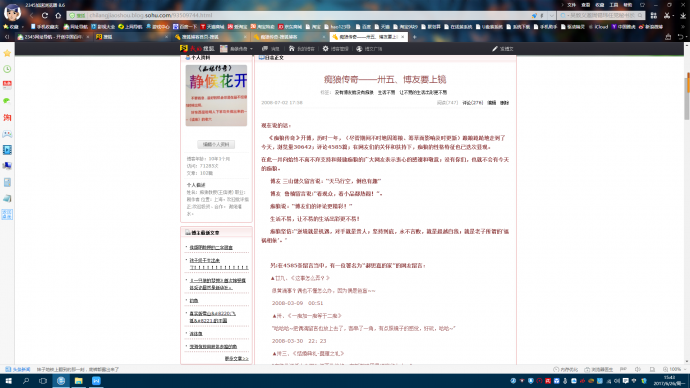
Task: Open the 工具 menu
Action: (614, 5)
